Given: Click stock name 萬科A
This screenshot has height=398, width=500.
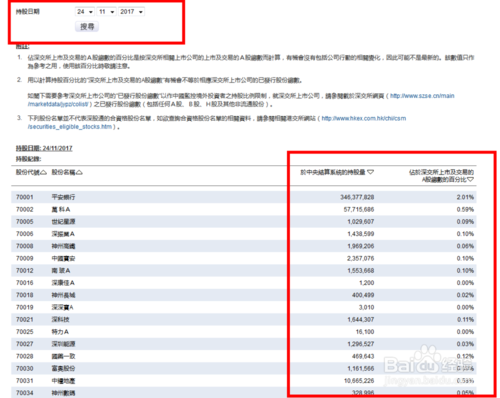Looking at the screenshot, I should click(x=61, y=209).
